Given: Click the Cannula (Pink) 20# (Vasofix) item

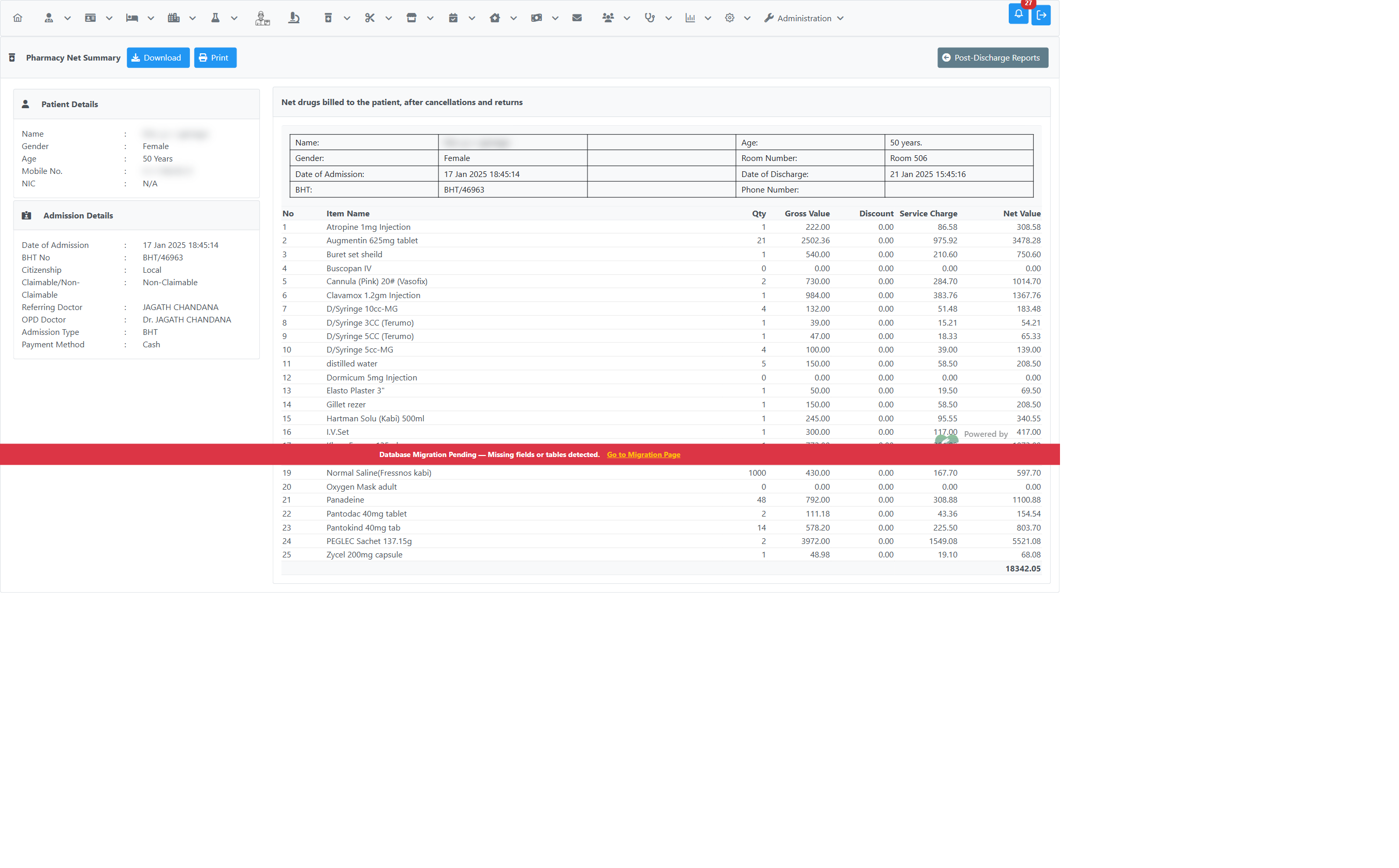Looking at the screenshot, I should [377, 281].
